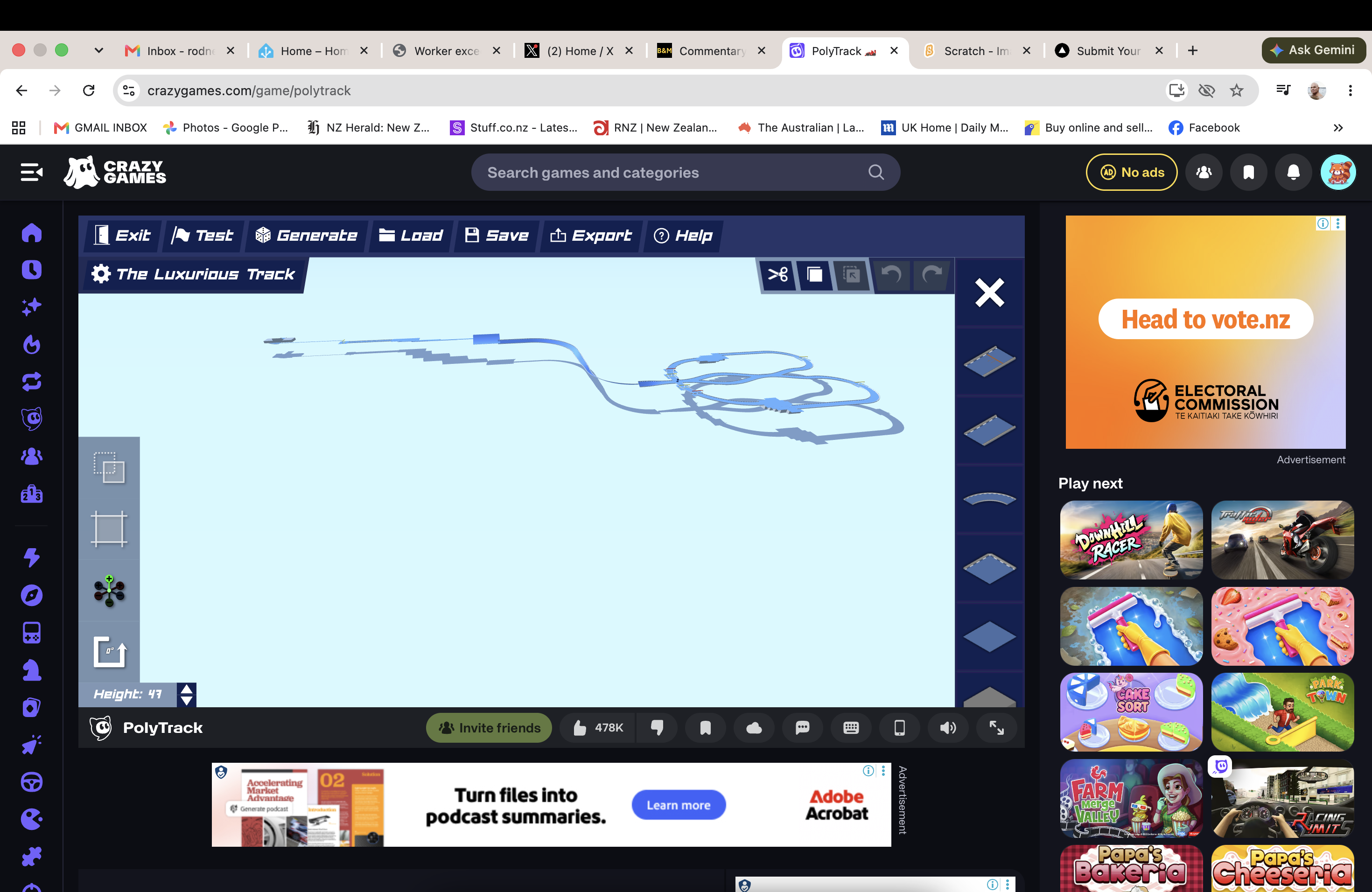Click the search games and categories field

(686, 172)
